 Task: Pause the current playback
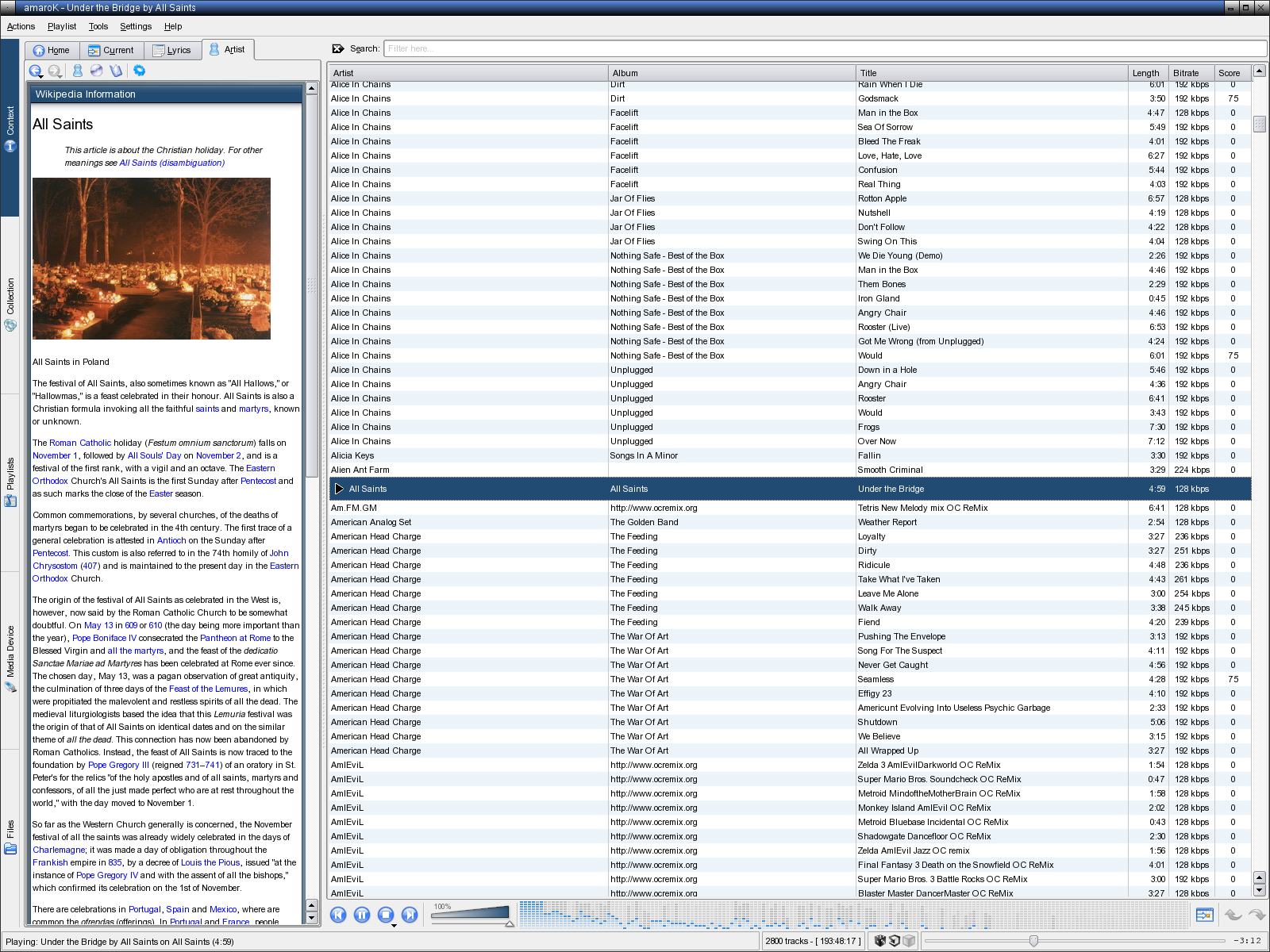(362, 915)
